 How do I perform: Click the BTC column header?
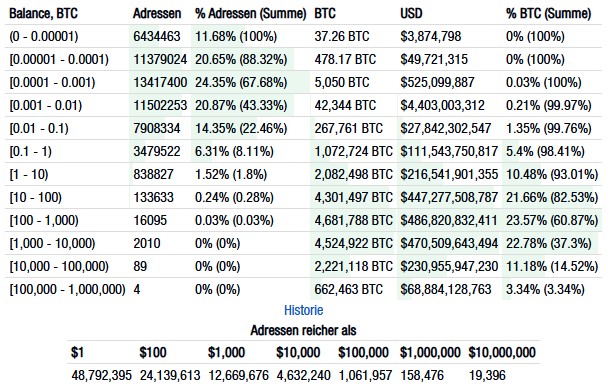[325, 14]
